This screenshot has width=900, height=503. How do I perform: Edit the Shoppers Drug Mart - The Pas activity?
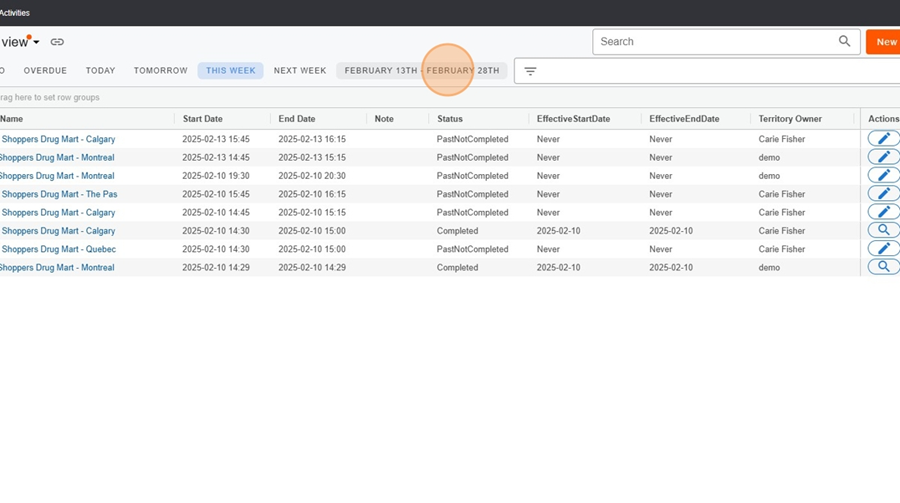point(883,194)
